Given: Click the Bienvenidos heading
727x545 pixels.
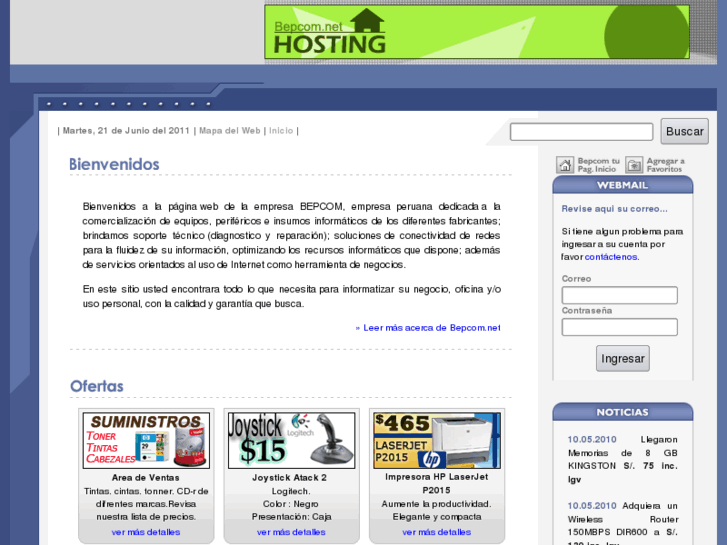Looking at the screenshot, I should click(x=114, y=164).
